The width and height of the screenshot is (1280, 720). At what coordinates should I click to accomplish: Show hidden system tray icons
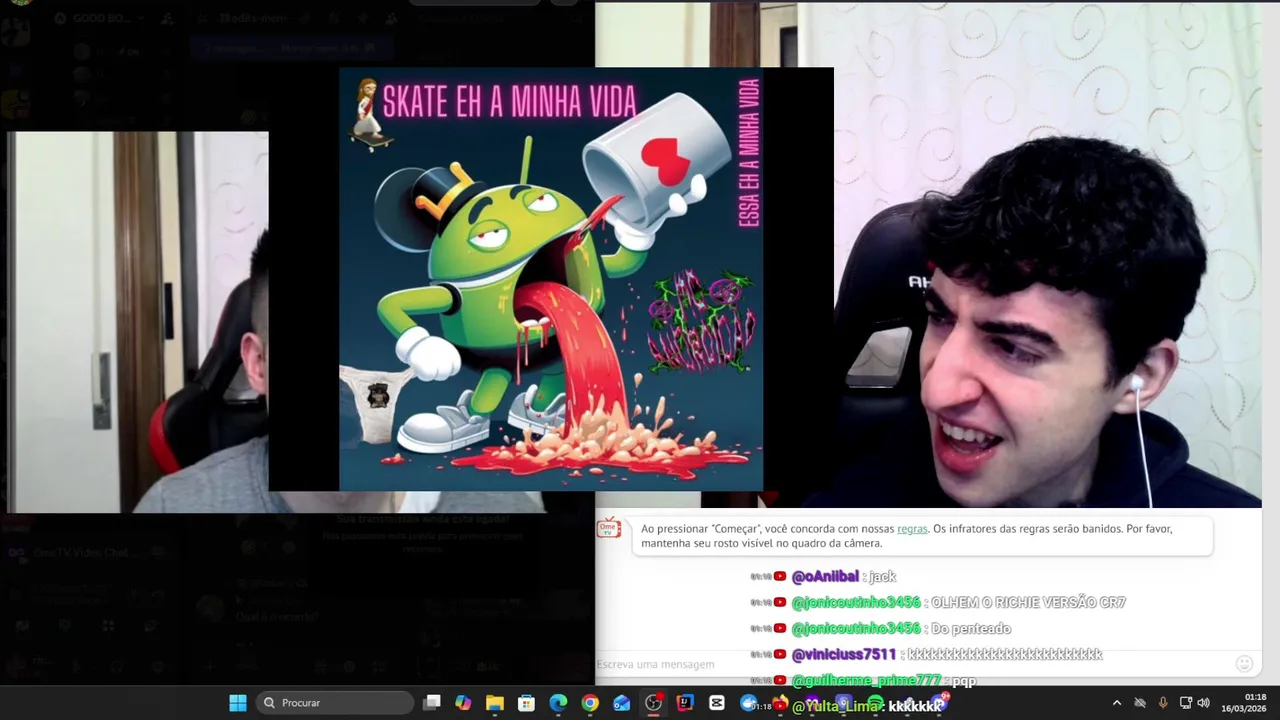click(1117, 703)
